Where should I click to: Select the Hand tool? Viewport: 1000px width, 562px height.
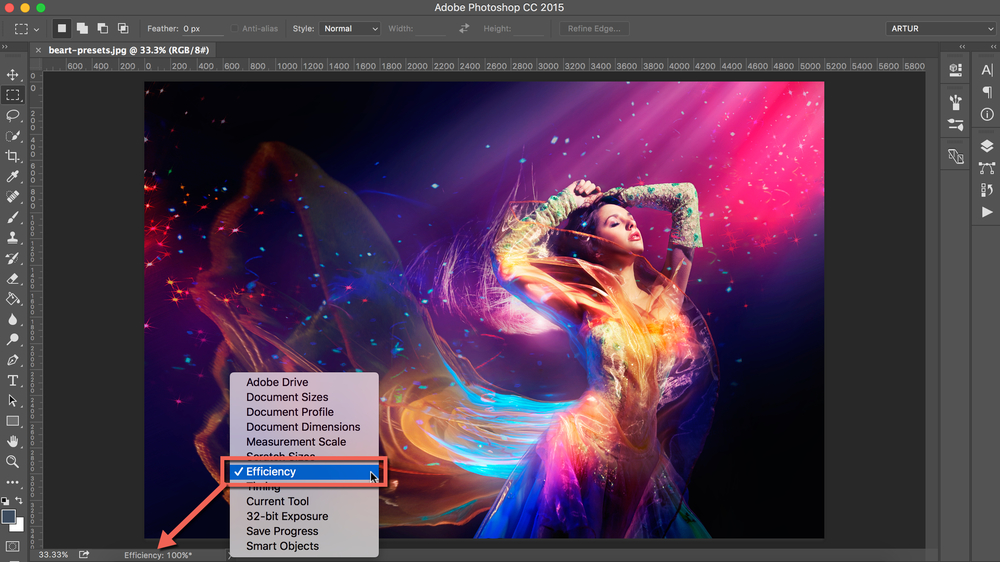click(x=13, y=441)
